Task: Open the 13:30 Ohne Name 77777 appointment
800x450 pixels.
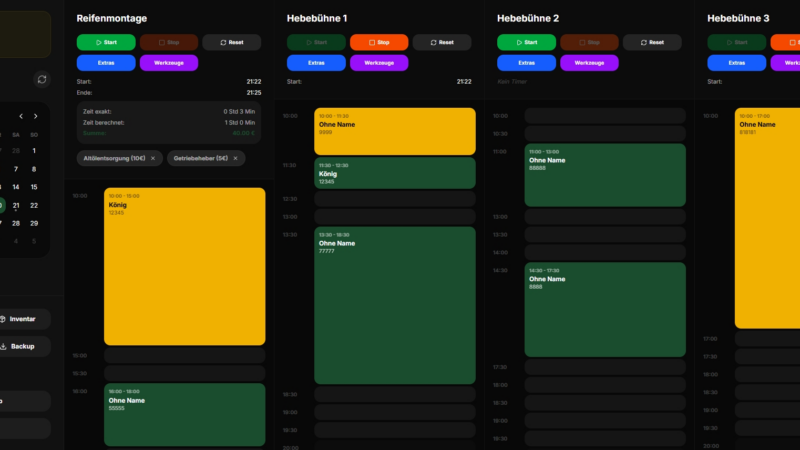Action: 394,305
